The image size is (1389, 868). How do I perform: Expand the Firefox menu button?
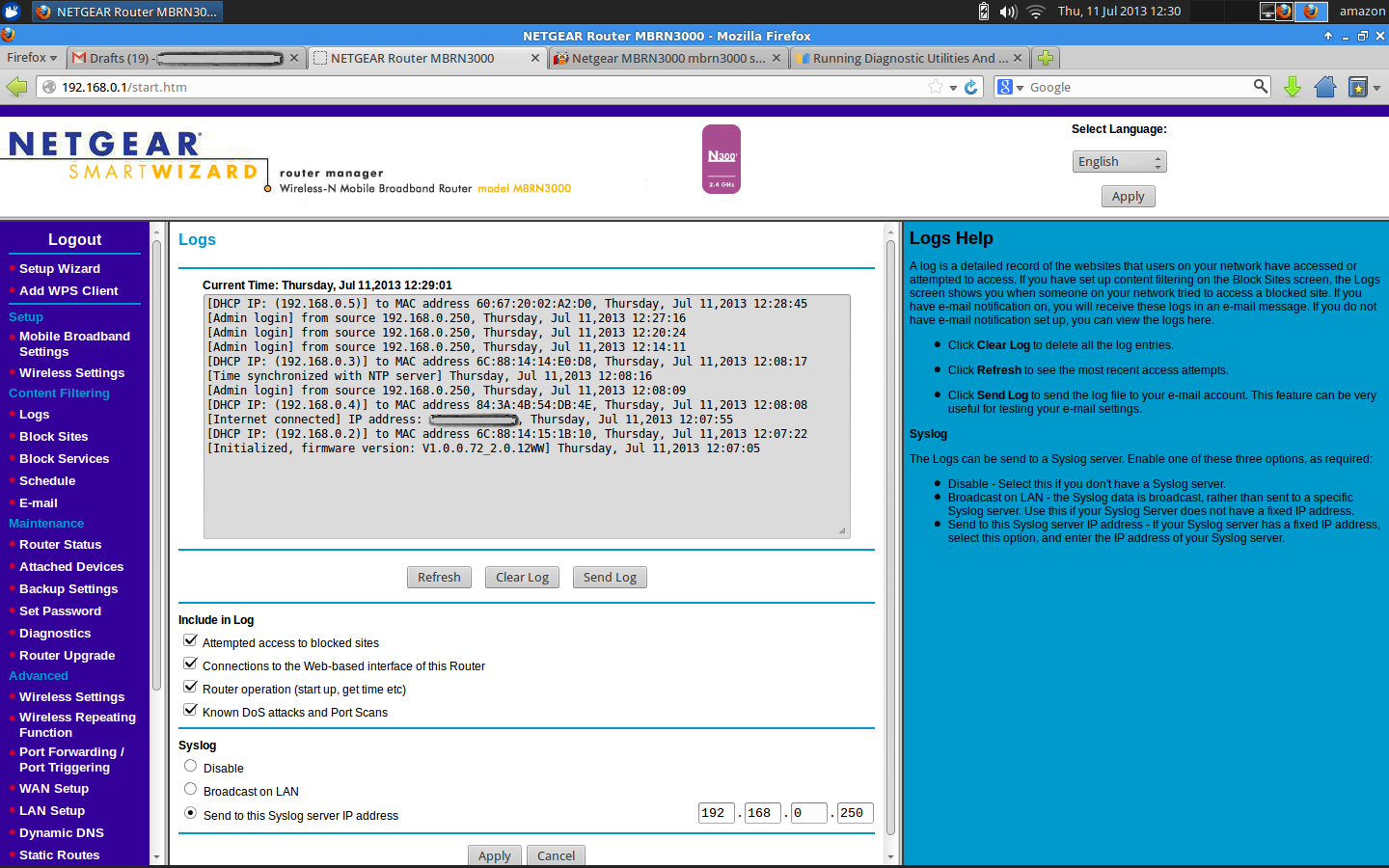[32, 58]
